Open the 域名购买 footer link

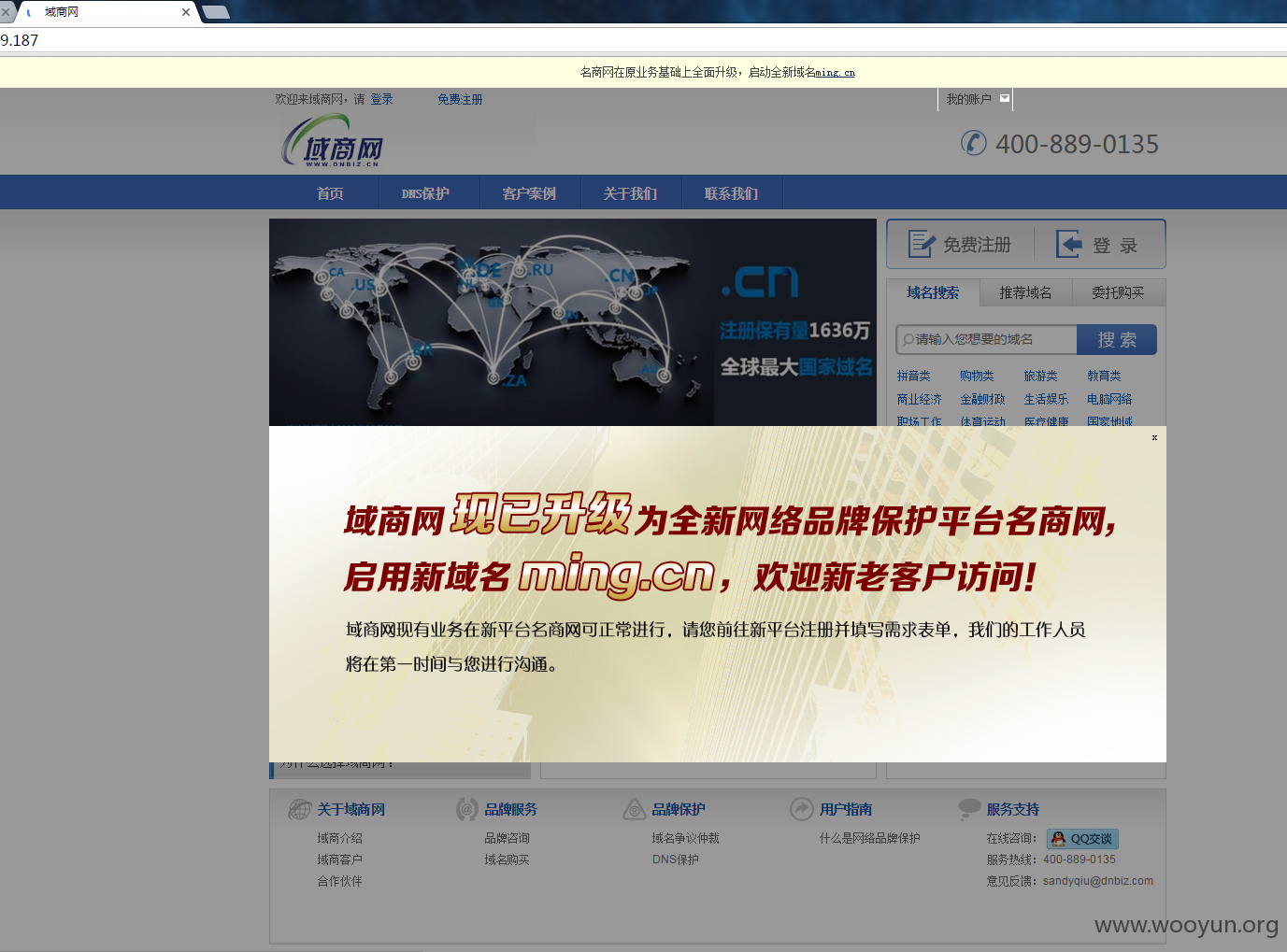click(x=507, y=860)
